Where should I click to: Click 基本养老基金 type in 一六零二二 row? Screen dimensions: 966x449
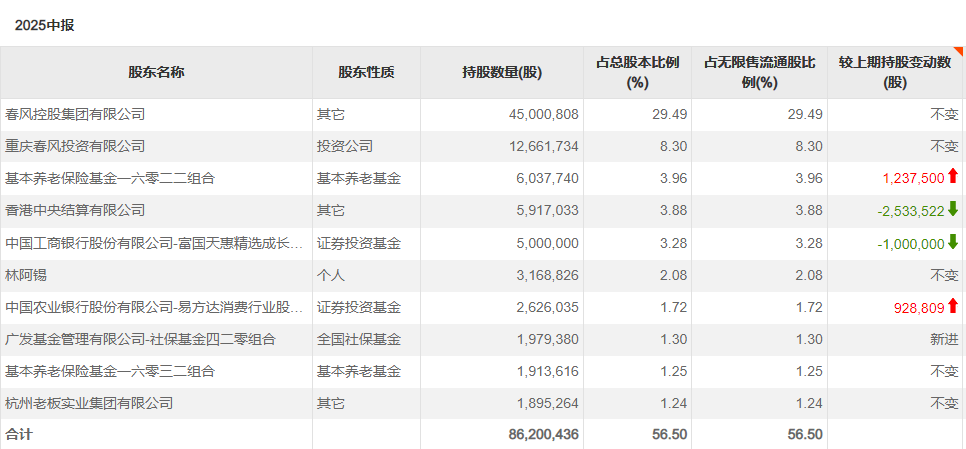[359, 179]
